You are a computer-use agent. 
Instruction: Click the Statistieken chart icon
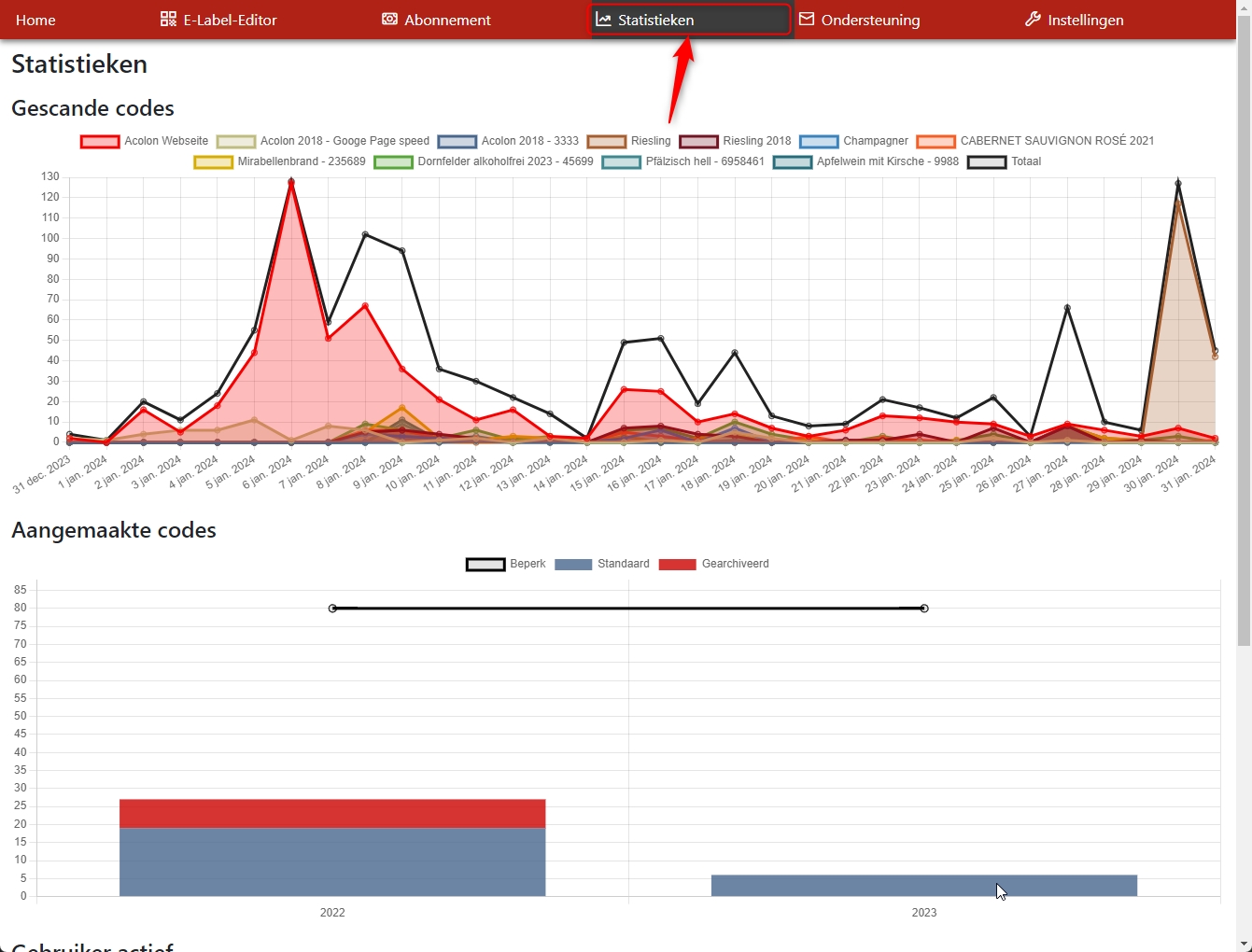(603, 20)
